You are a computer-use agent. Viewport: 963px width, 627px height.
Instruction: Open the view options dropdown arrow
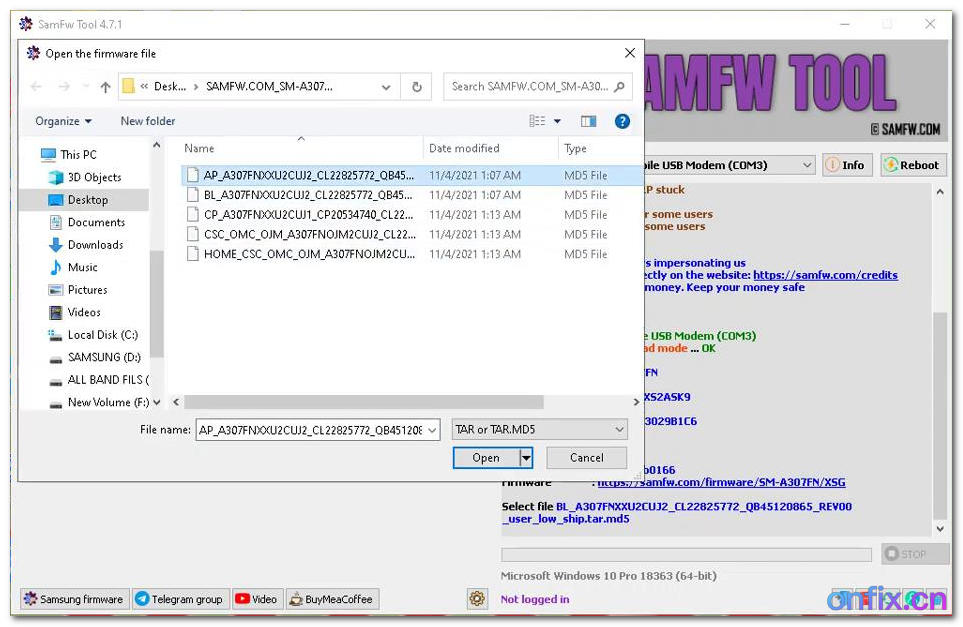tap(557, 121)
